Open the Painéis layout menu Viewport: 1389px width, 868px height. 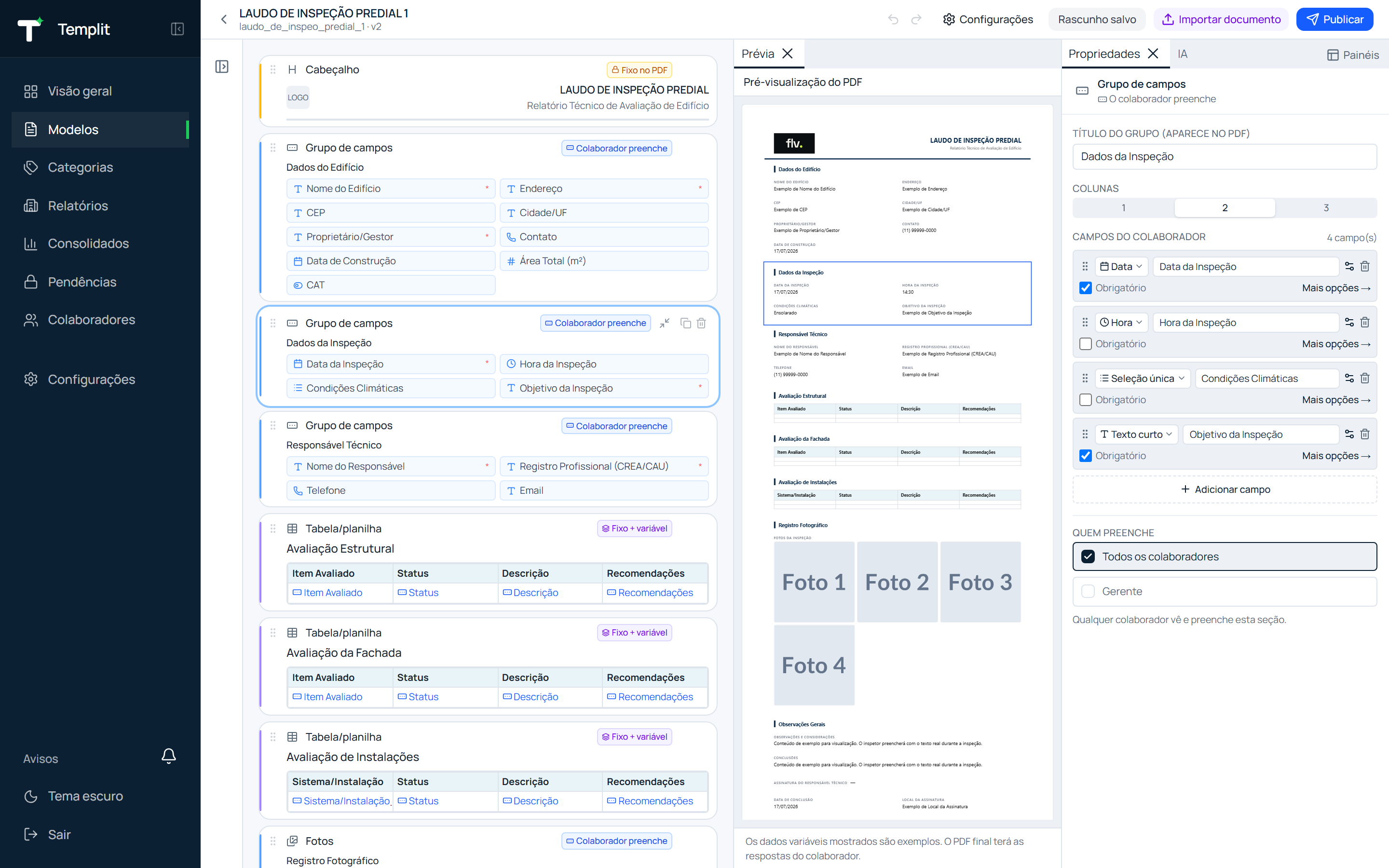[1353, 54]
